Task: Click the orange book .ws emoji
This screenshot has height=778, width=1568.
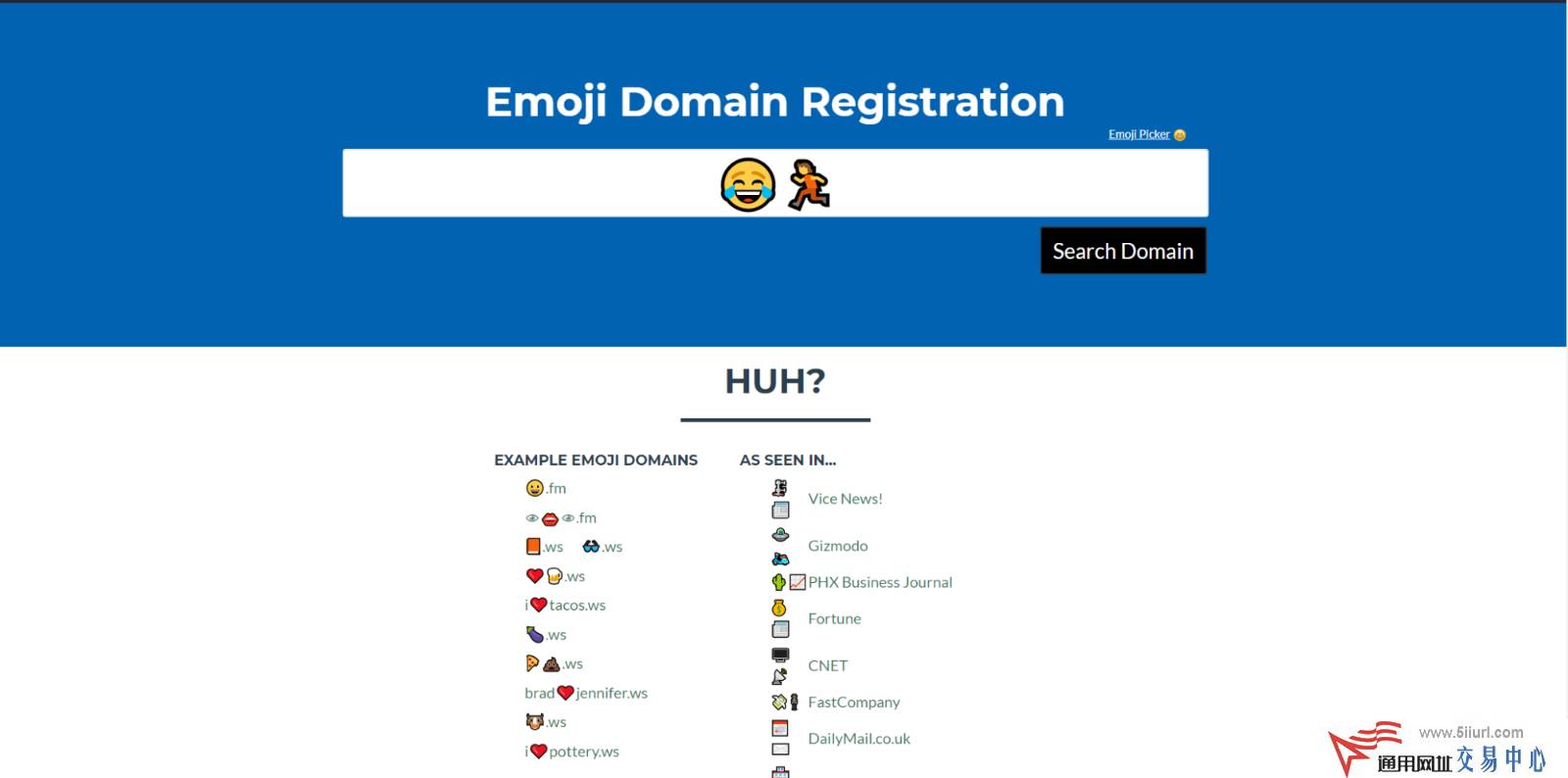Action: click(x=533, y=547)
